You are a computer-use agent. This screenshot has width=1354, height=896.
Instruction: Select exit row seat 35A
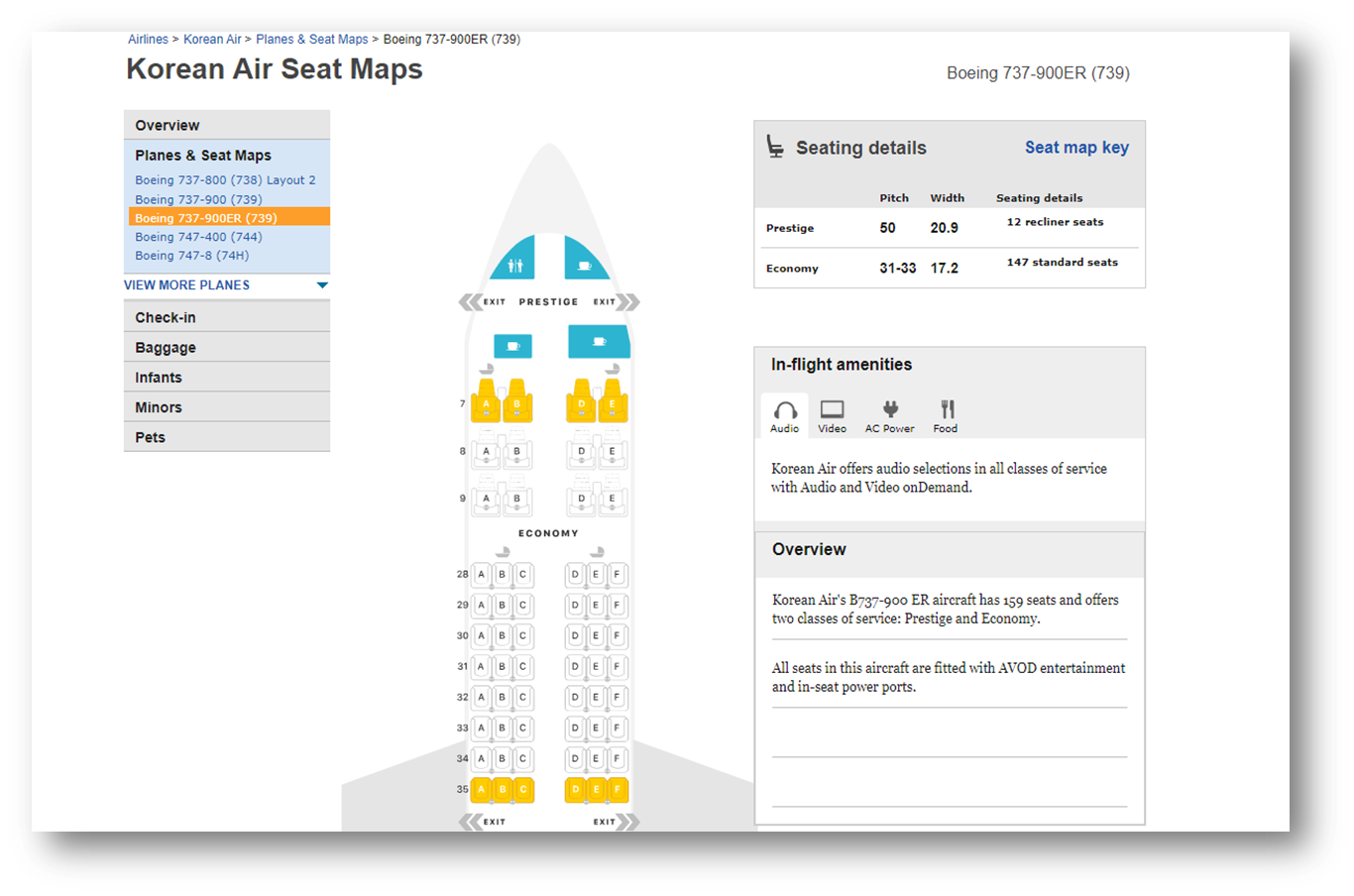[481, 790]
